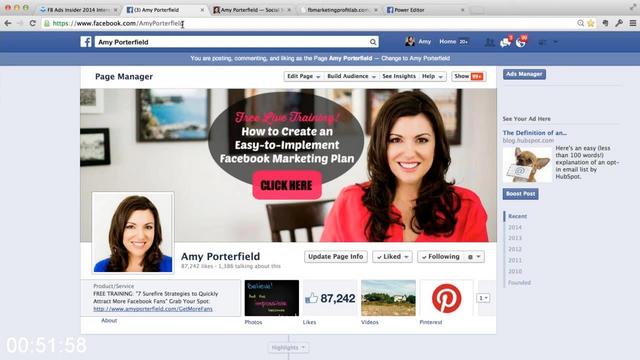Jump to Recent in timeline

click(x=517, y=216)
